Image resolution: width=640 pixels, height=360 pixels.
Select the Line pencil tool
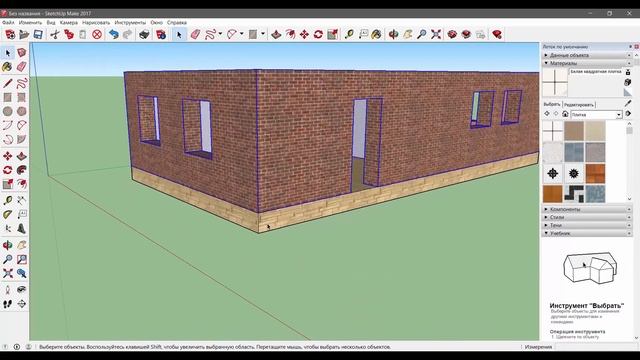tap(7, 84)
